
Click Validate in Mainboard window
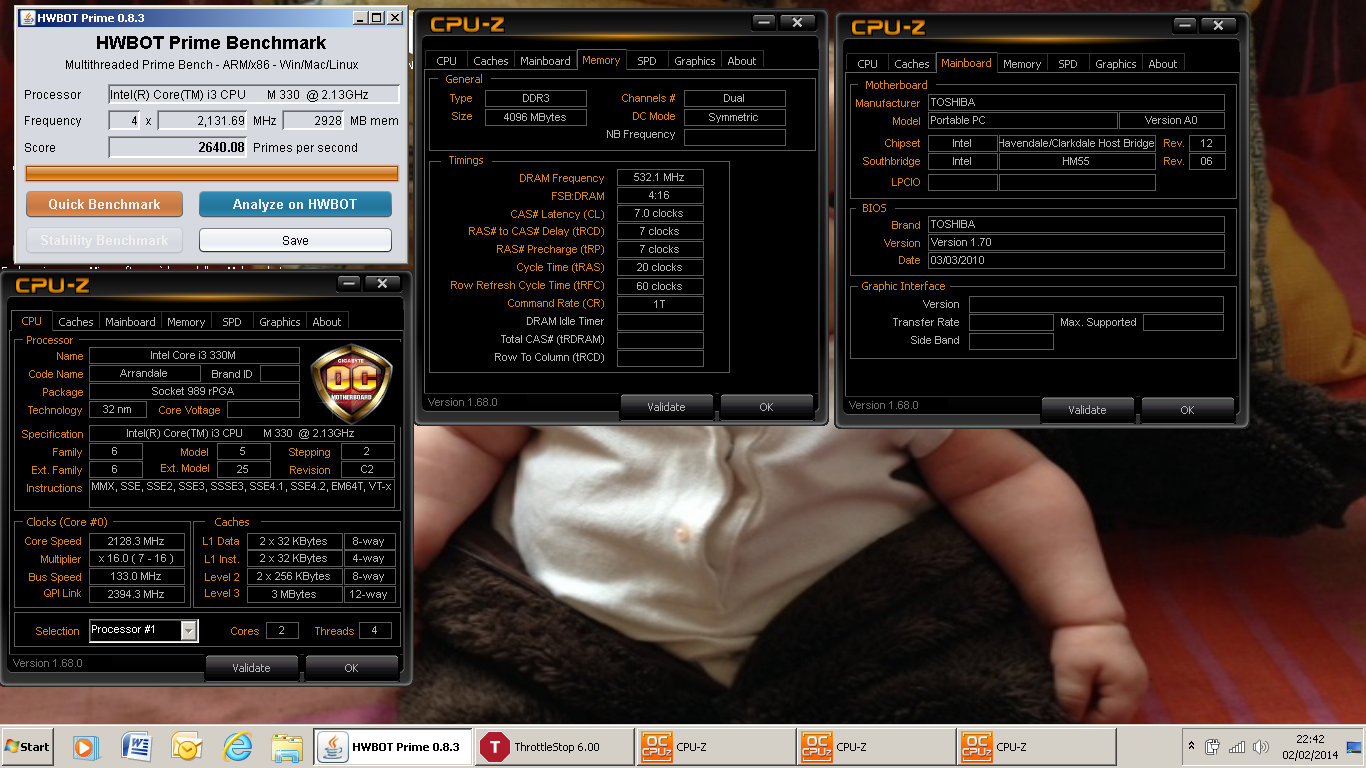[1087, 410]
